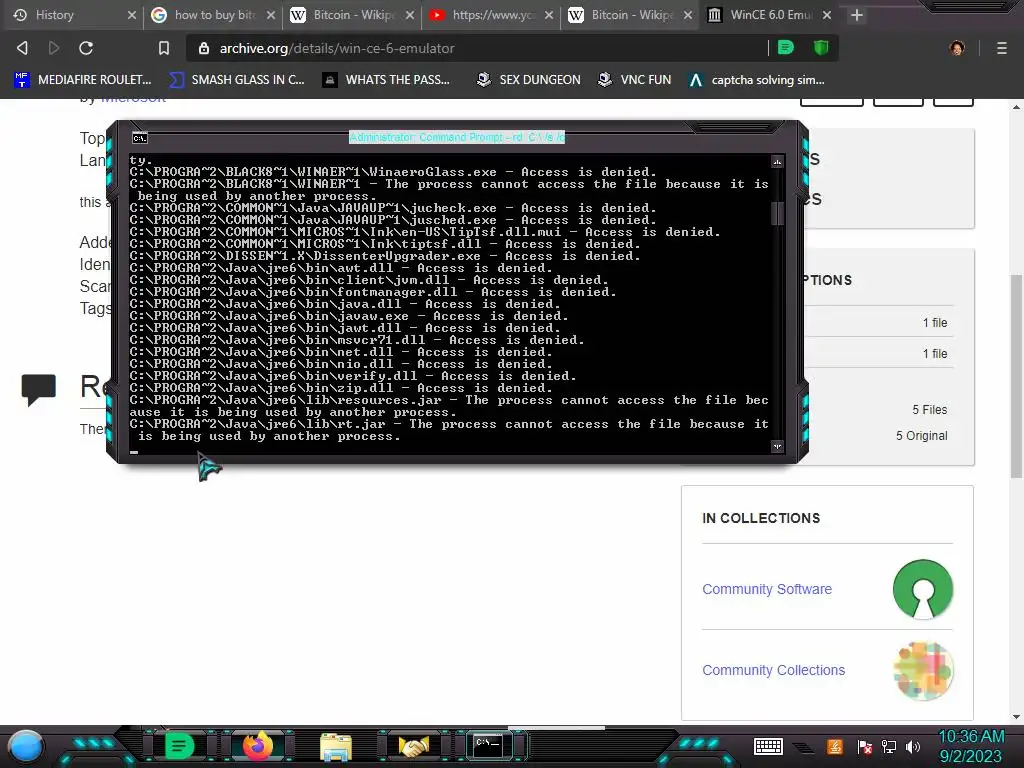
Task: Open Community Software collection link
Action: [x=767, y=589]
